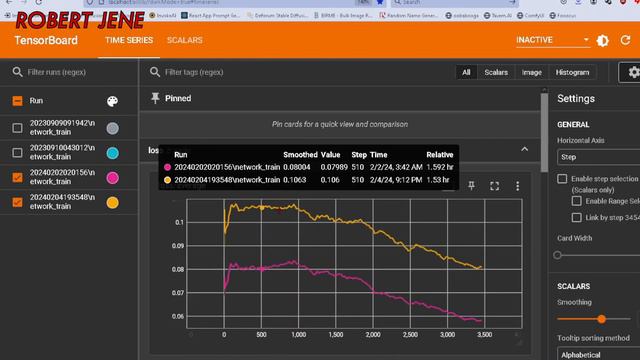Filter by Image type

tap(531, 72)
